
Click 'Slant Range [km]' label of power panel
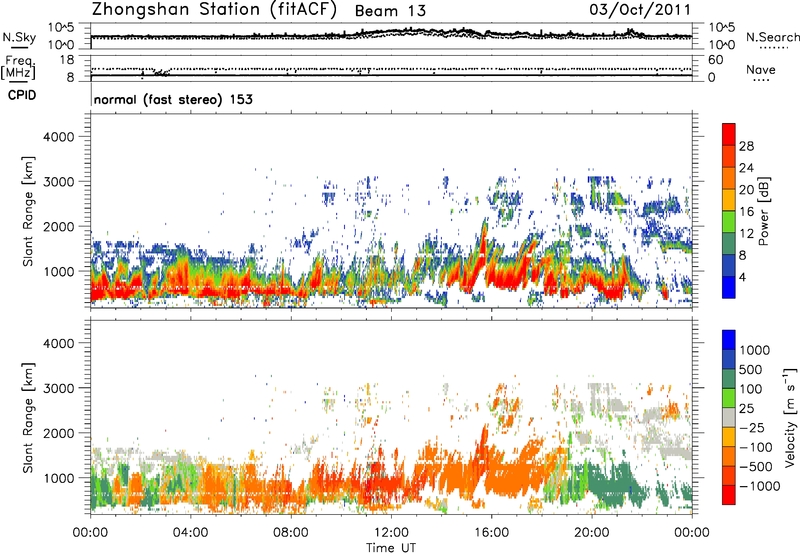click(x=28, y=211)
